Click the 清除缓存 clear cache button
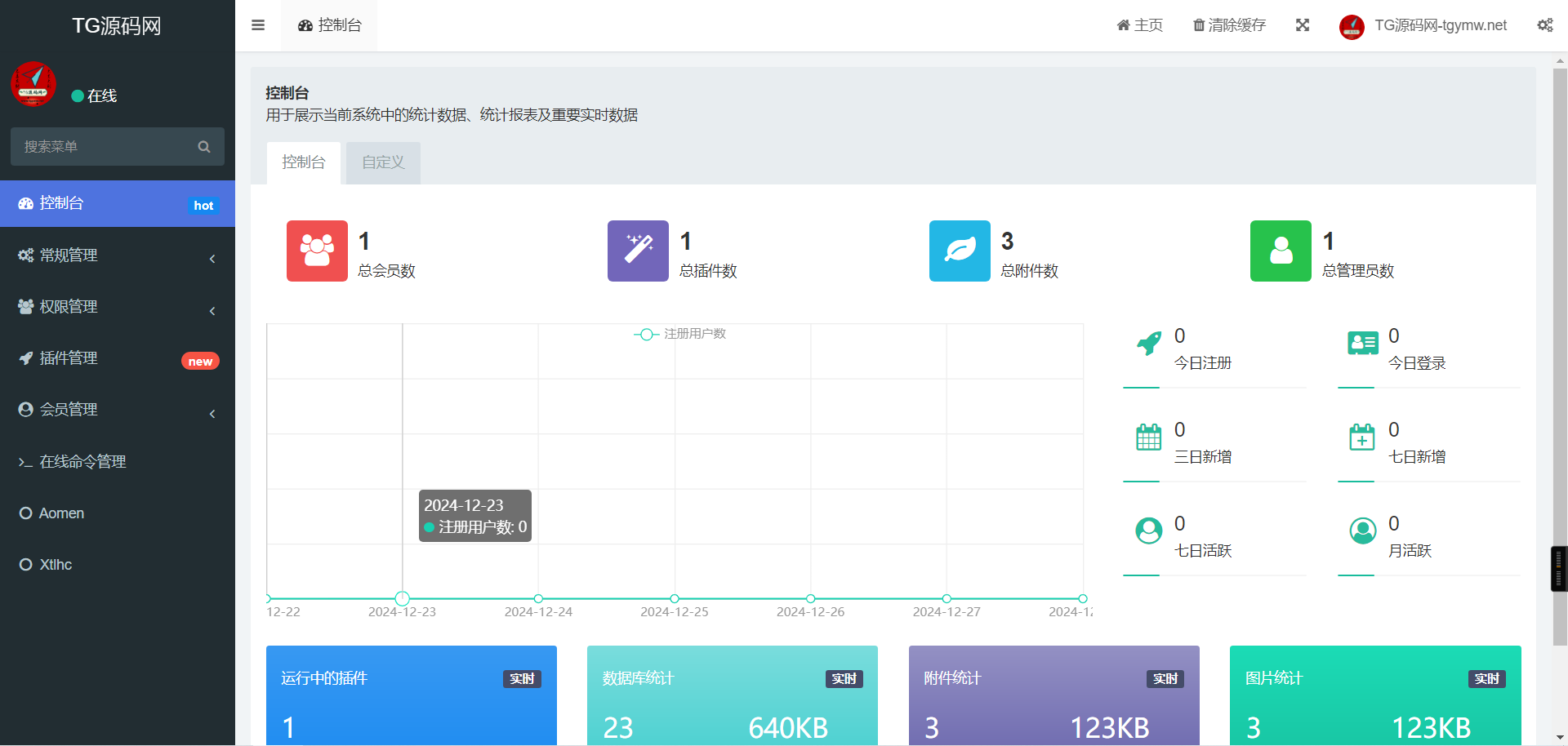Screen dimensions: 1568x746 [x=1229, y=25]
